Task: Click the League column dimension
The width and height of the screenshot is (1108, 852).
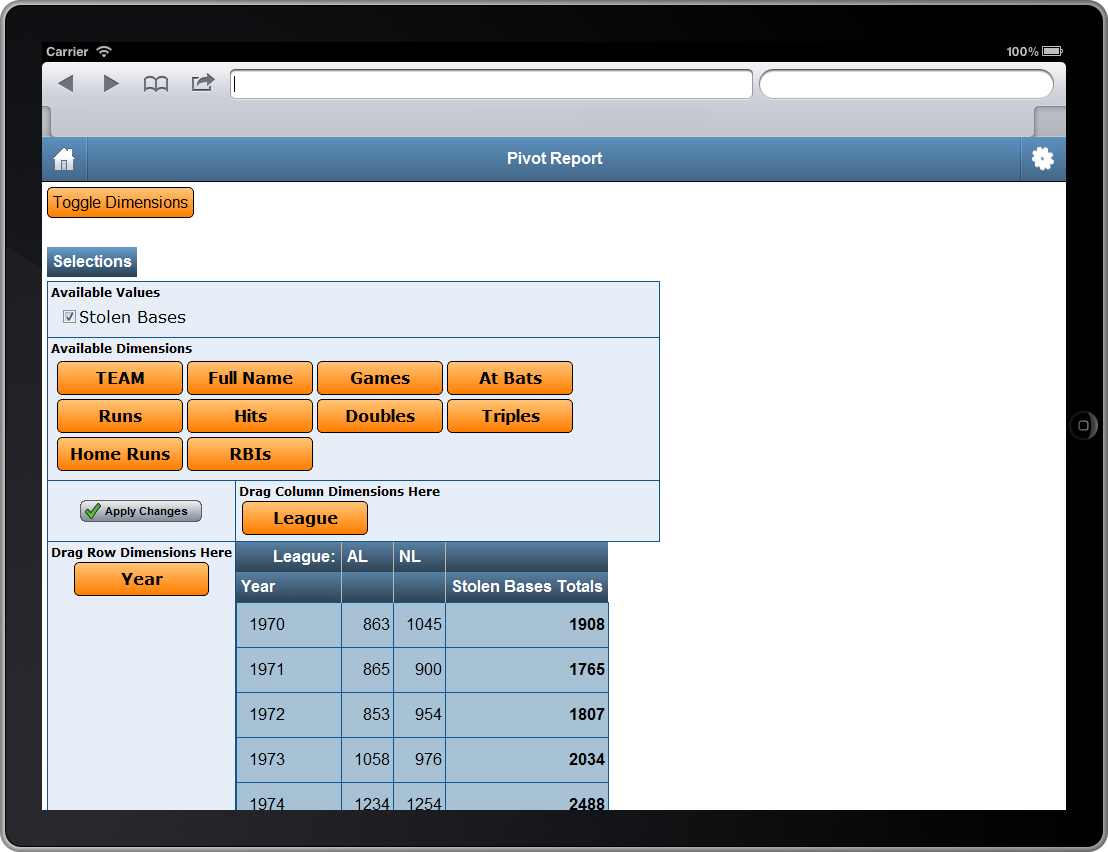Action: coord(305,518)
